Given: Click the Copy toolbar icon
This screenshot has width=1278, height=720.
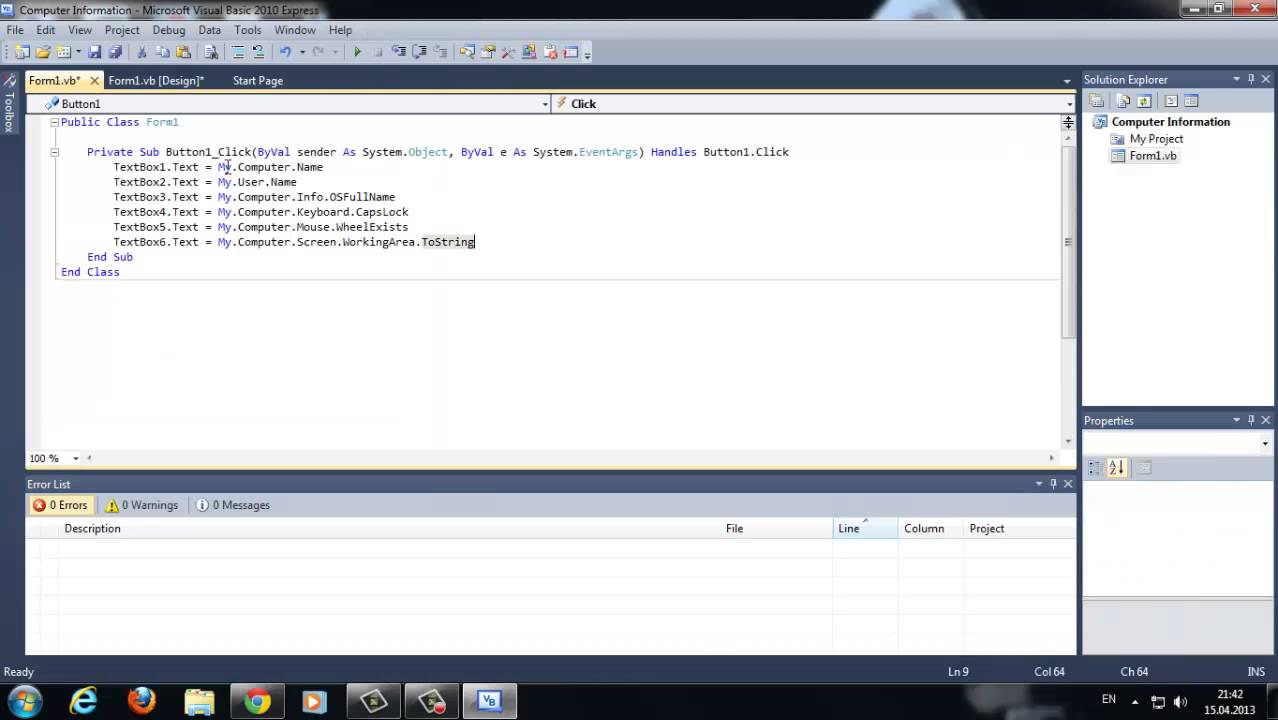Looking at the screenshot, I should [163, 52].
